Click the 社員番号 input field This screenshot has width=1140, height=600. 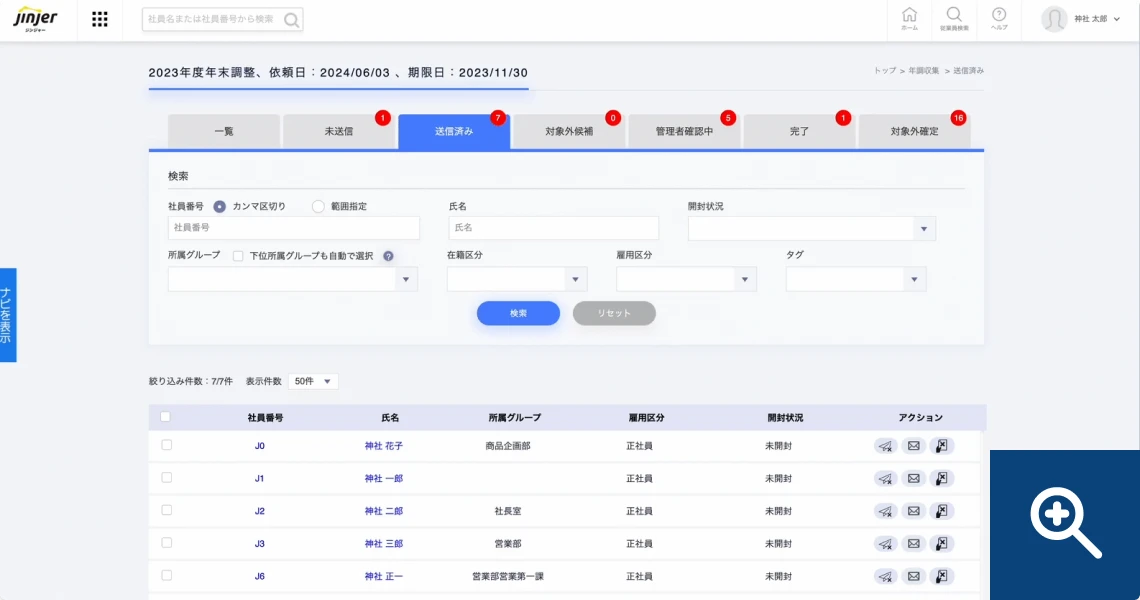click(294, 228)
